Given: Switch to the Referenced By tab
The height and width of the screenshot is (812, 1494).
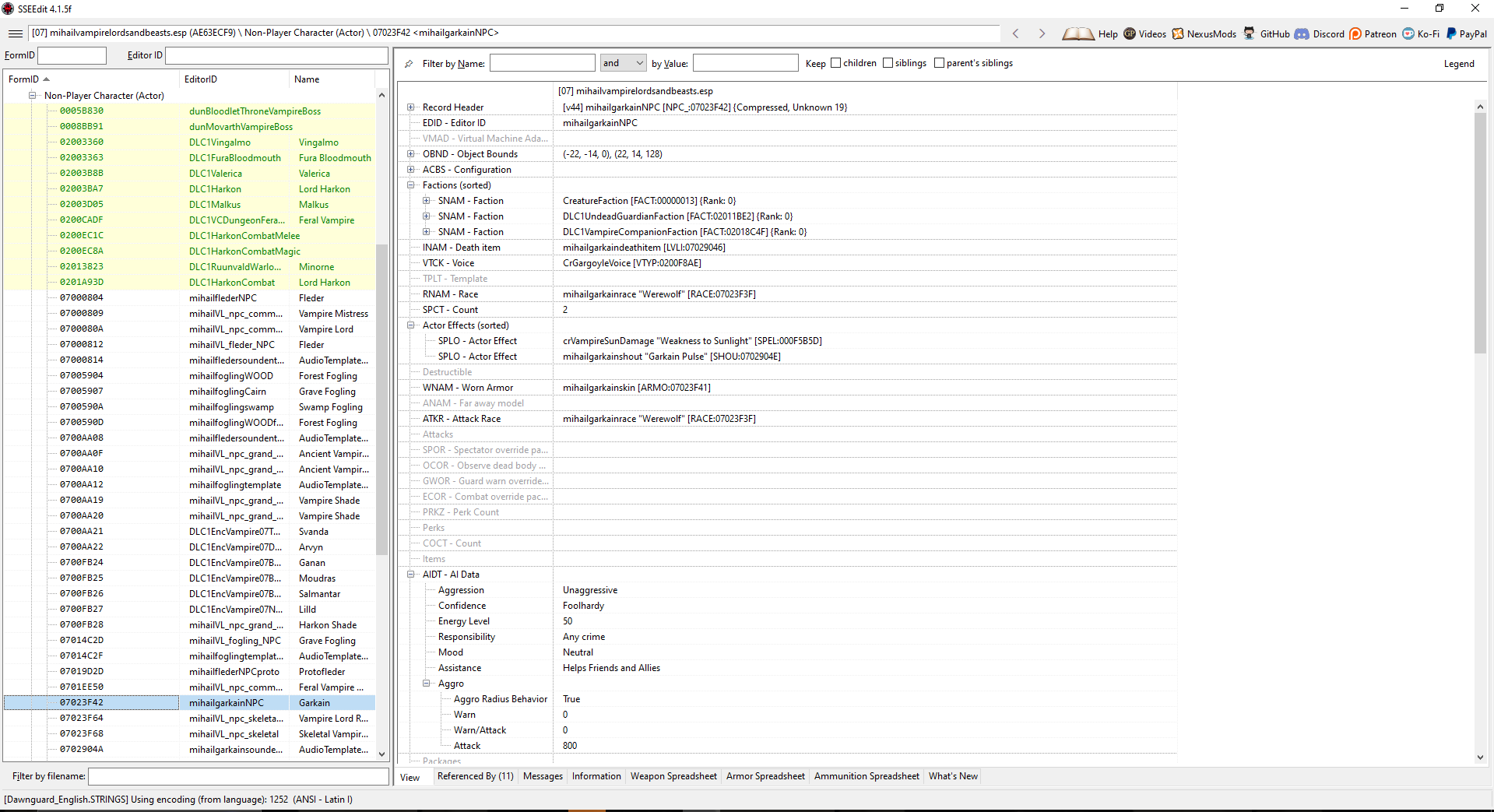Looking at the screenshot, I should (475, 776).
